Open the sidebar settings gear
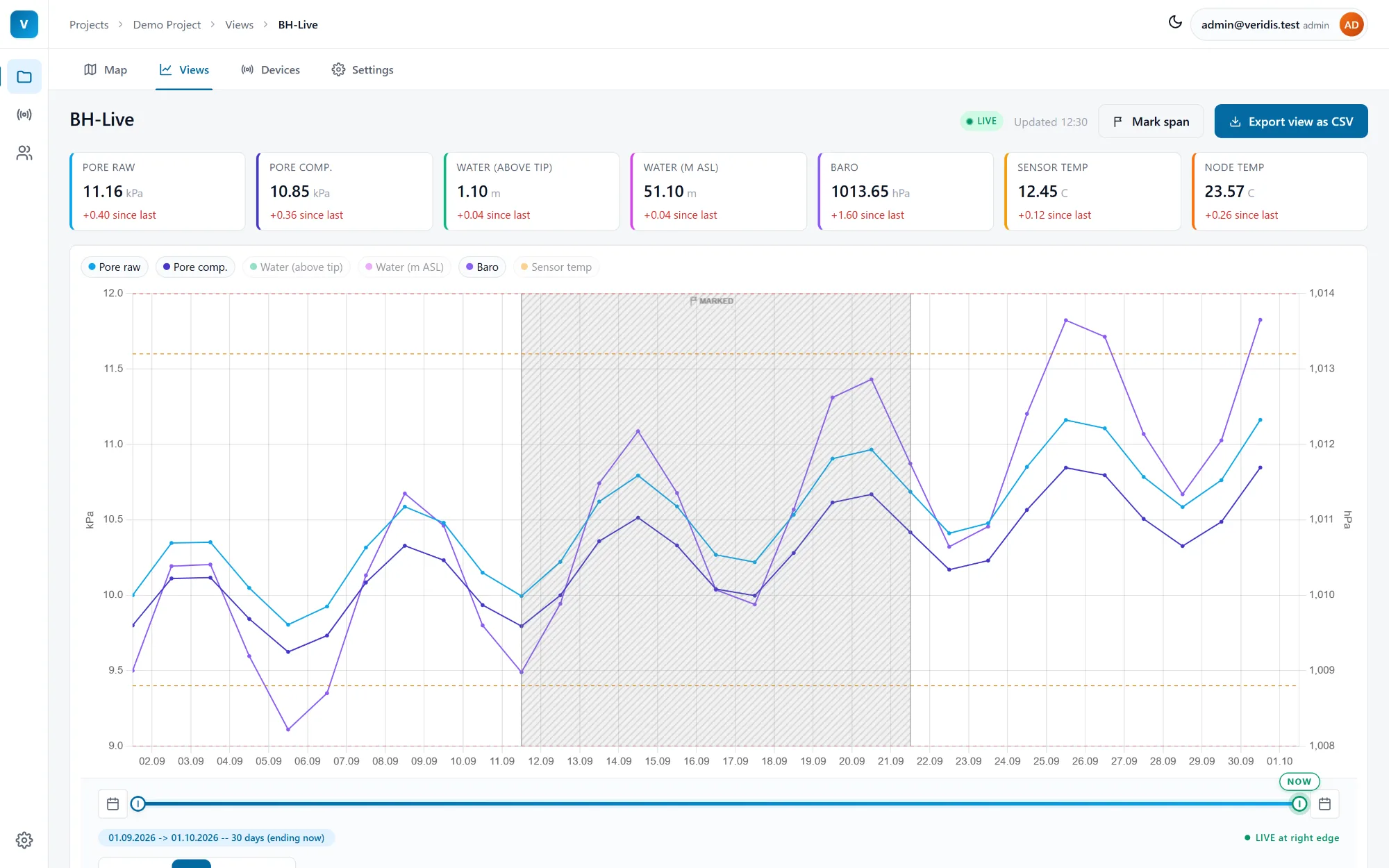The image size is (1389, 868). pos(24,840)
